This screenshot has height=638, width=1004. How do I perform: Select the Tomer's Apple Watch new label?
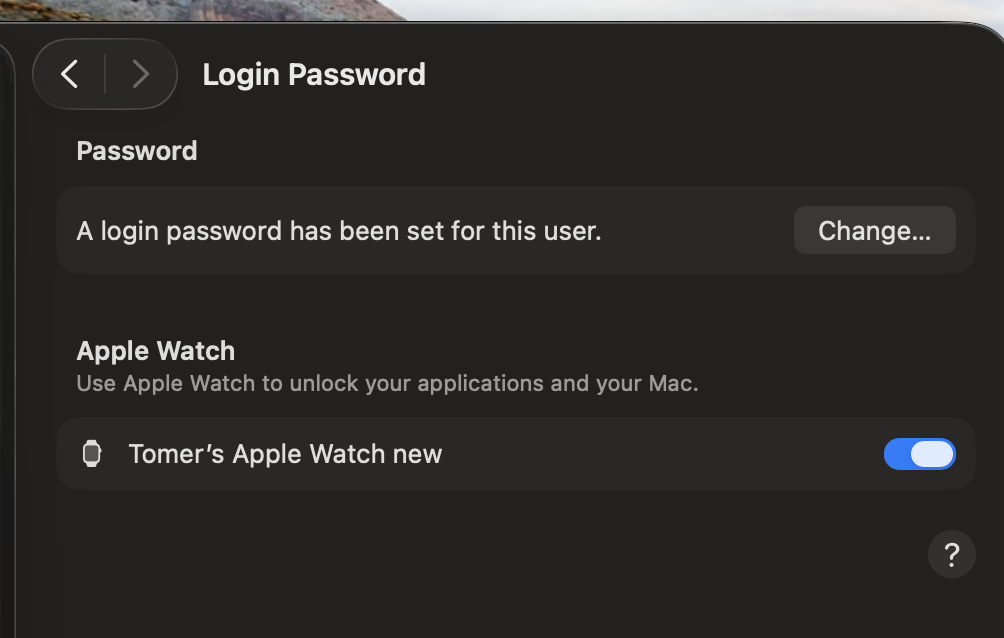tap(285, 454)
